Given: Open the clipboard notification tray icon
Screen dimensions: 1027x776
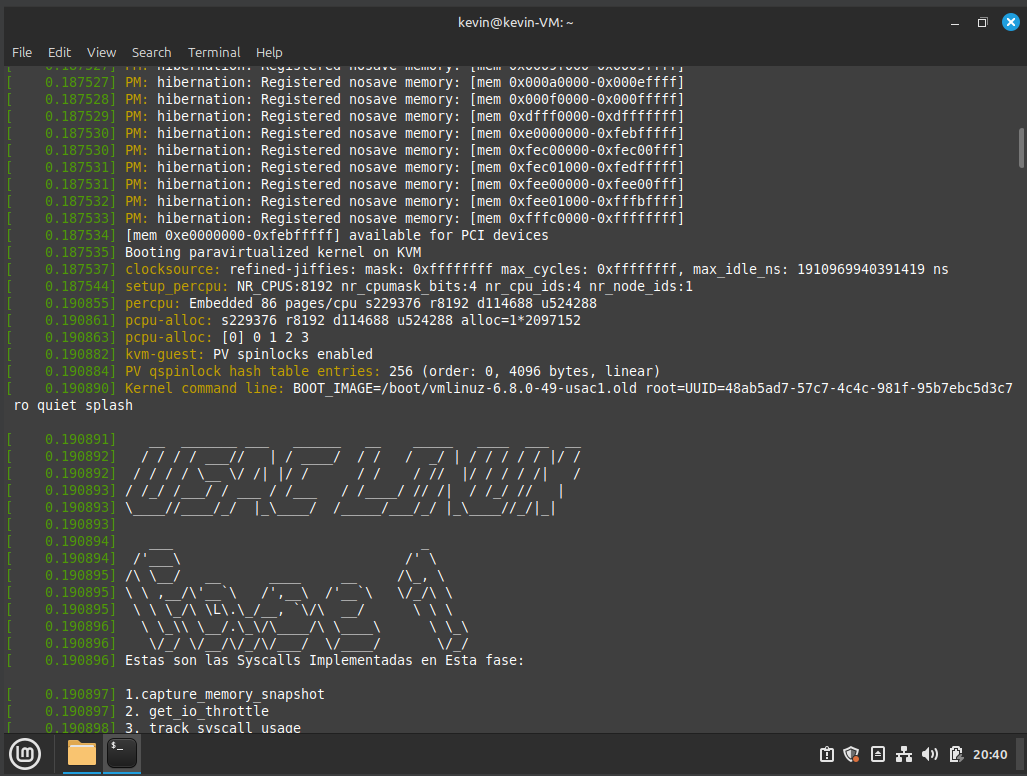Looking at the screenshot, I should coord(827,754).
